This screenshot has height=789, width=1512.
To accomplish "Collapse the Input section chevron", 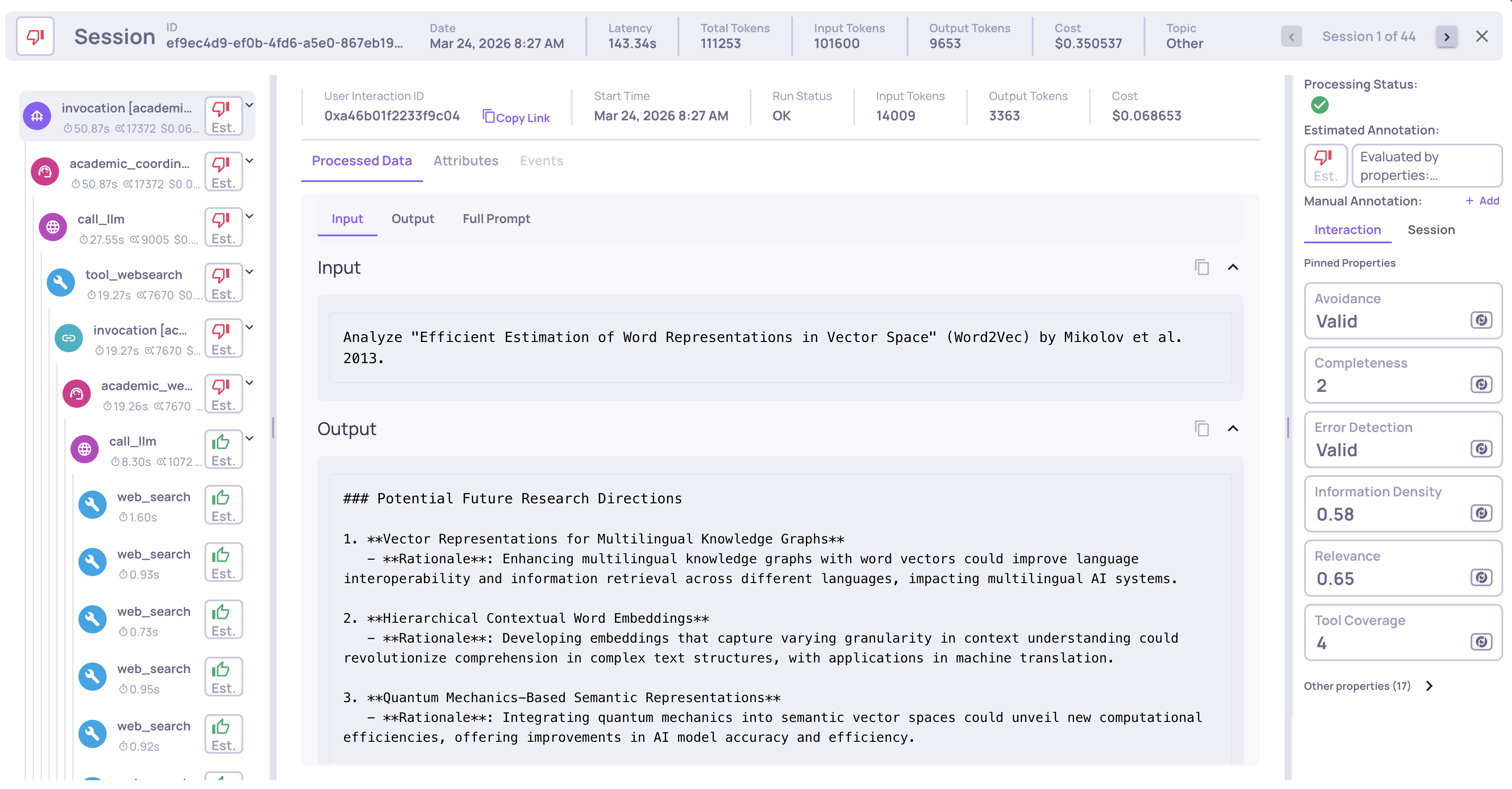I will pyautogui.click(x=1233, y=268).
